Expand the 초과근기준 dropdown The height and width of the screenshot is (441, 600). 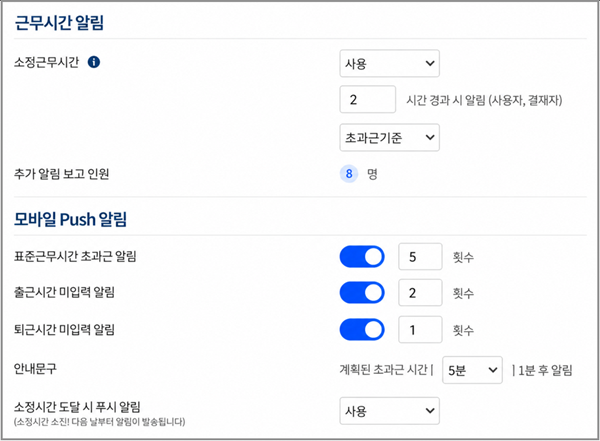coord(389,136)
